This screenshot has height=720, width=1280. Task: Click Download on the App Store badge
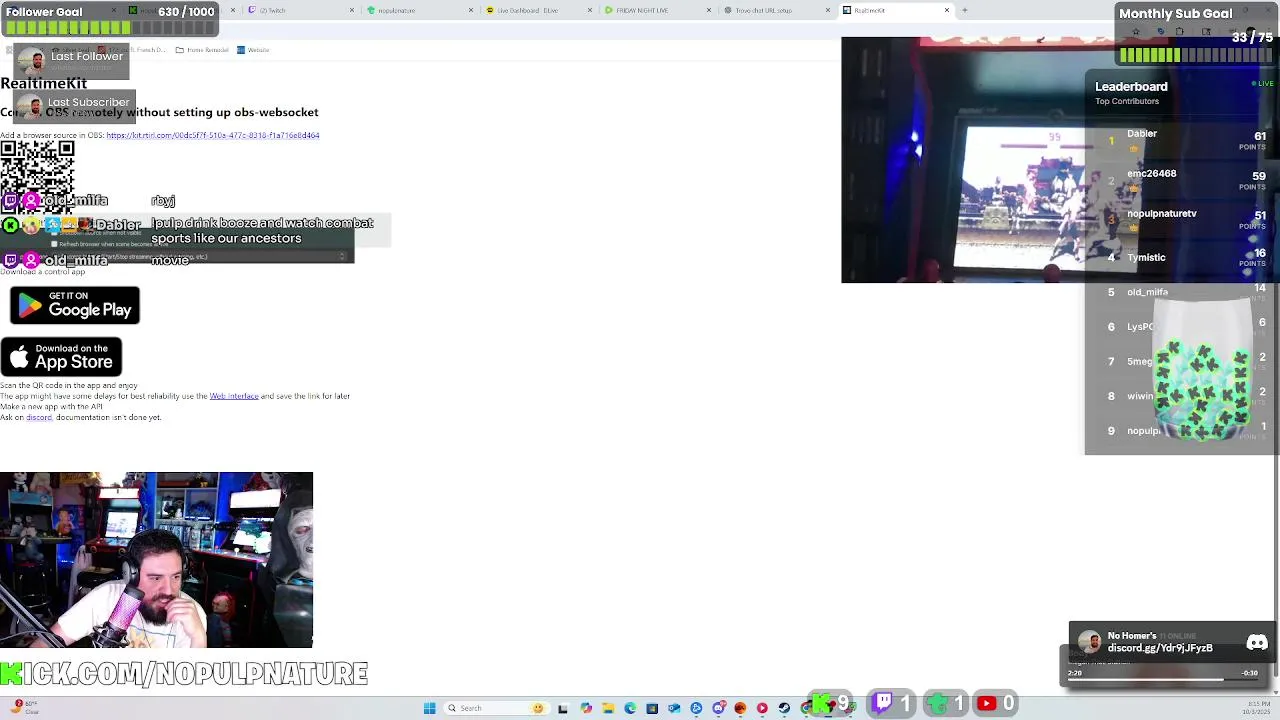click(x=61, y=357)
